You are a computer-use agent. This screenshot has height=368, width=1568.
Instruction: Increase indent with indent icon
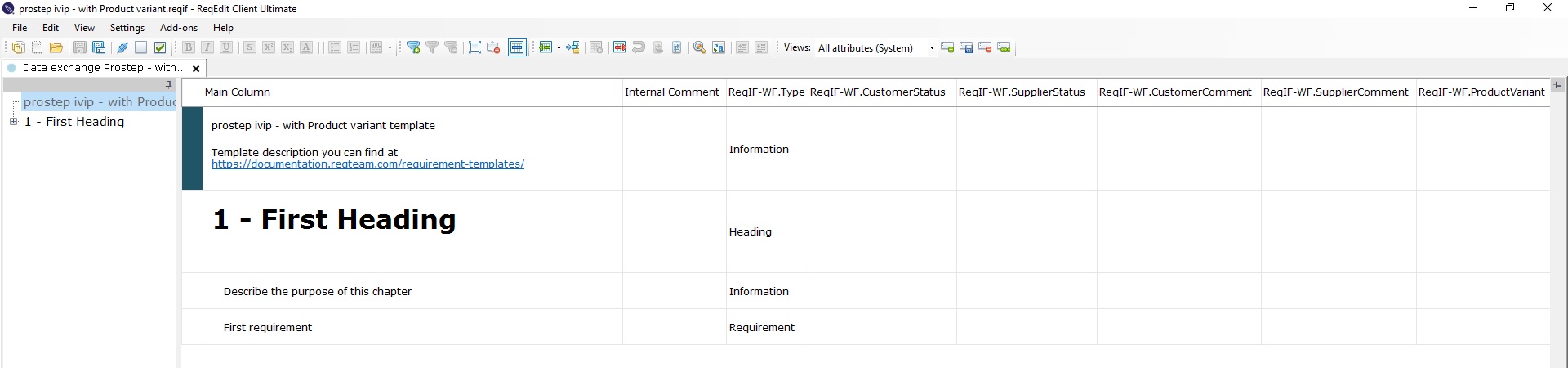(761, 47)
